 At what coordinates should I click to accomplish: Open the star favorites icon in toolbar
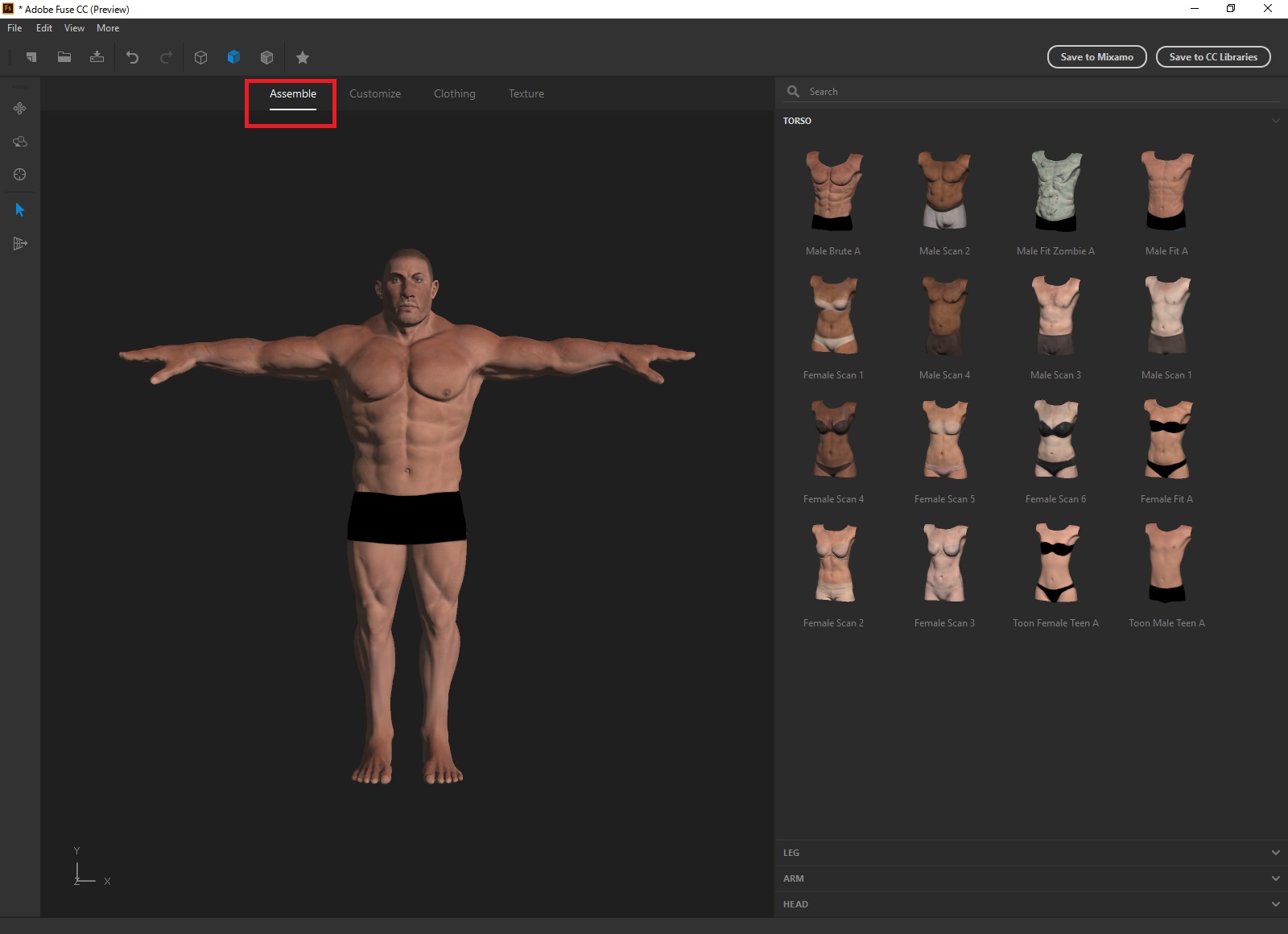click(x=303, y=57)
